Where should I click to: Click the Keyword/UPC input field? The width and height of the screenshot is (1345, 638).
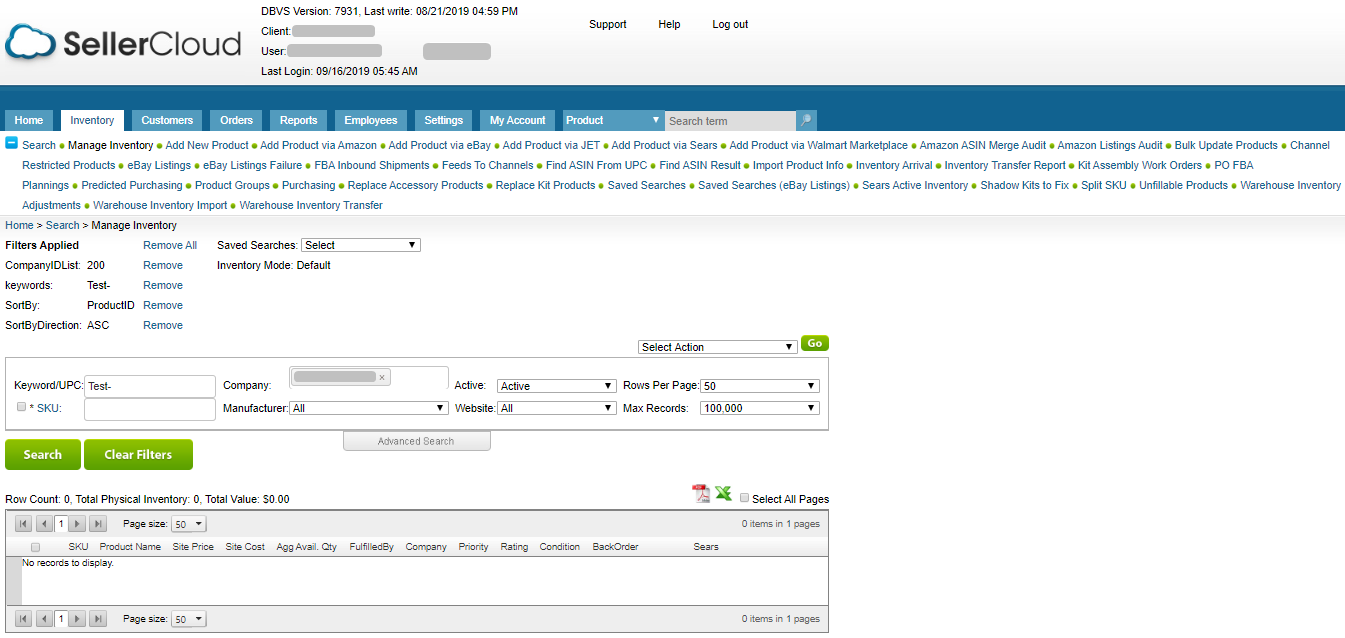[150, 386]
